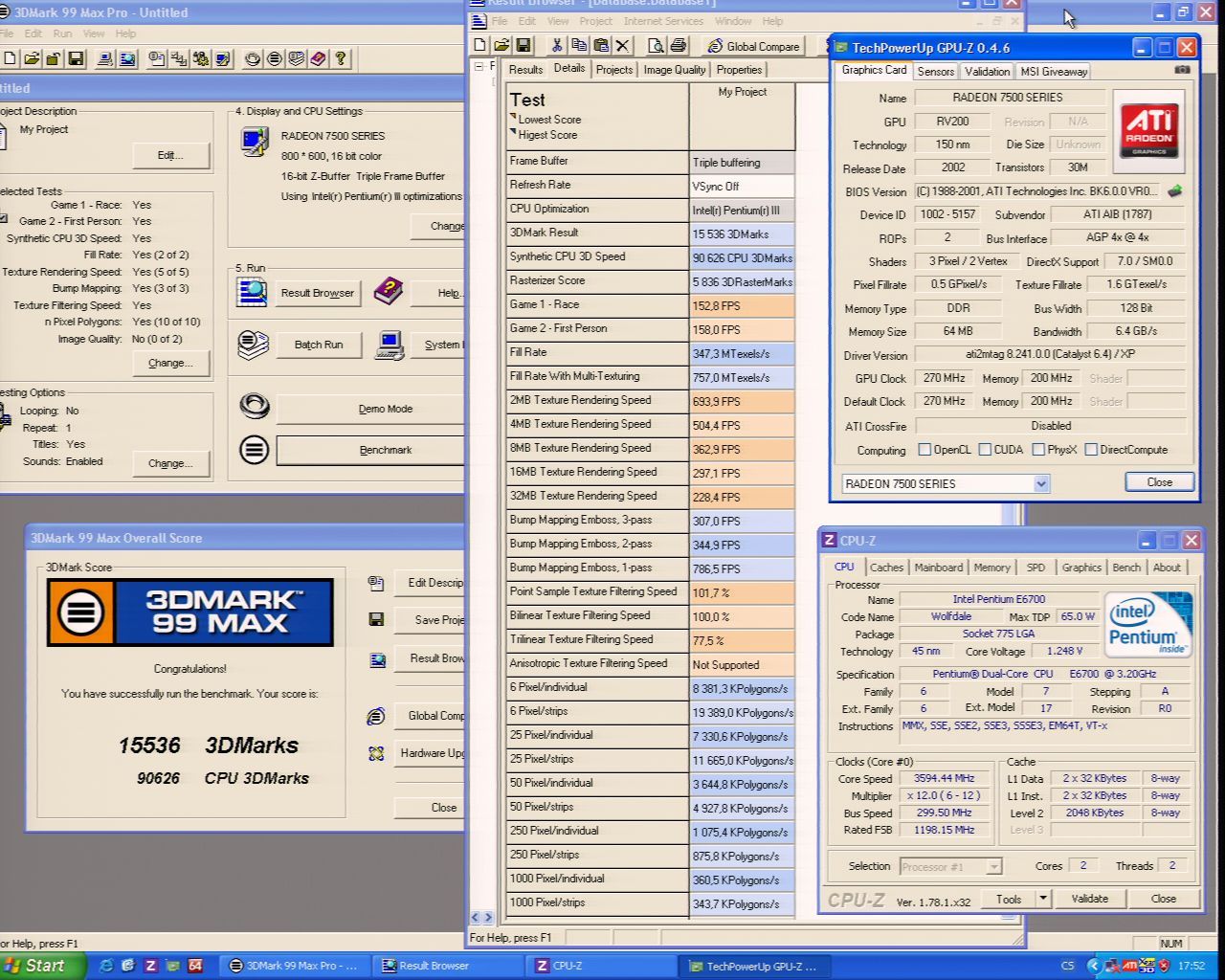
Task: Click Close button in GPU-Z window
Action: [x=1159, y=482]
